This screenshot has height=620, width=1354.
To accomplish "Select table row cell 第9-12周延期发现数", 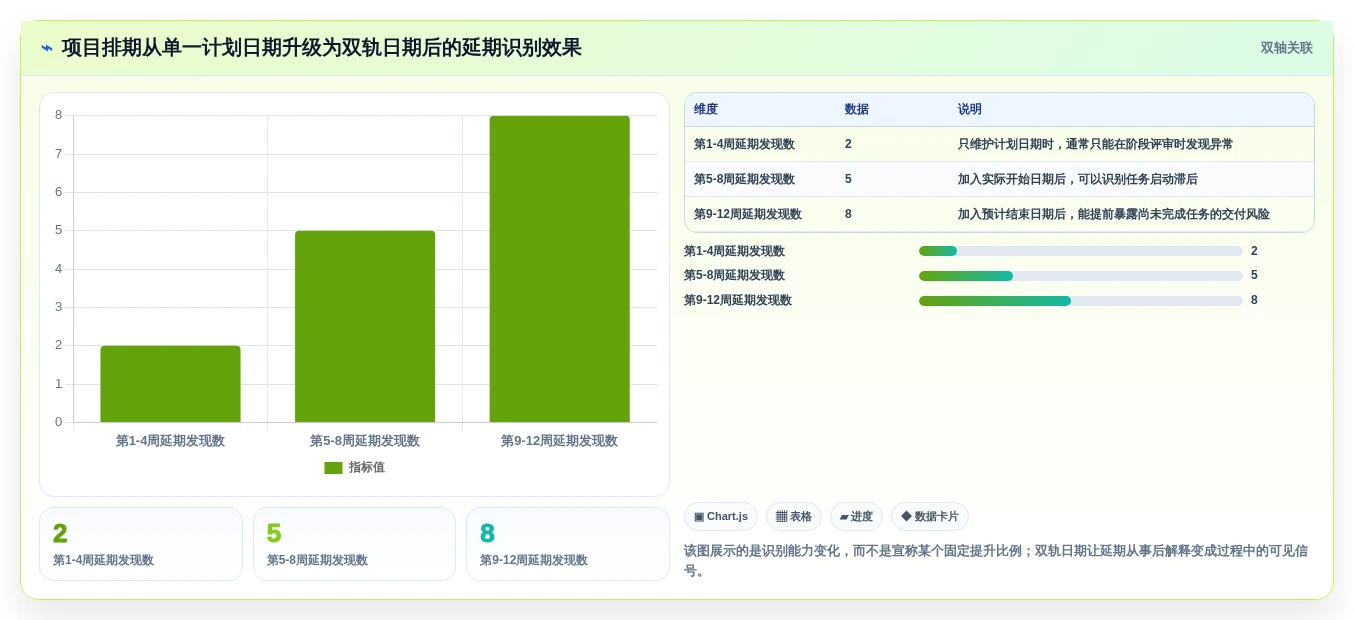I will pos(748,214).
